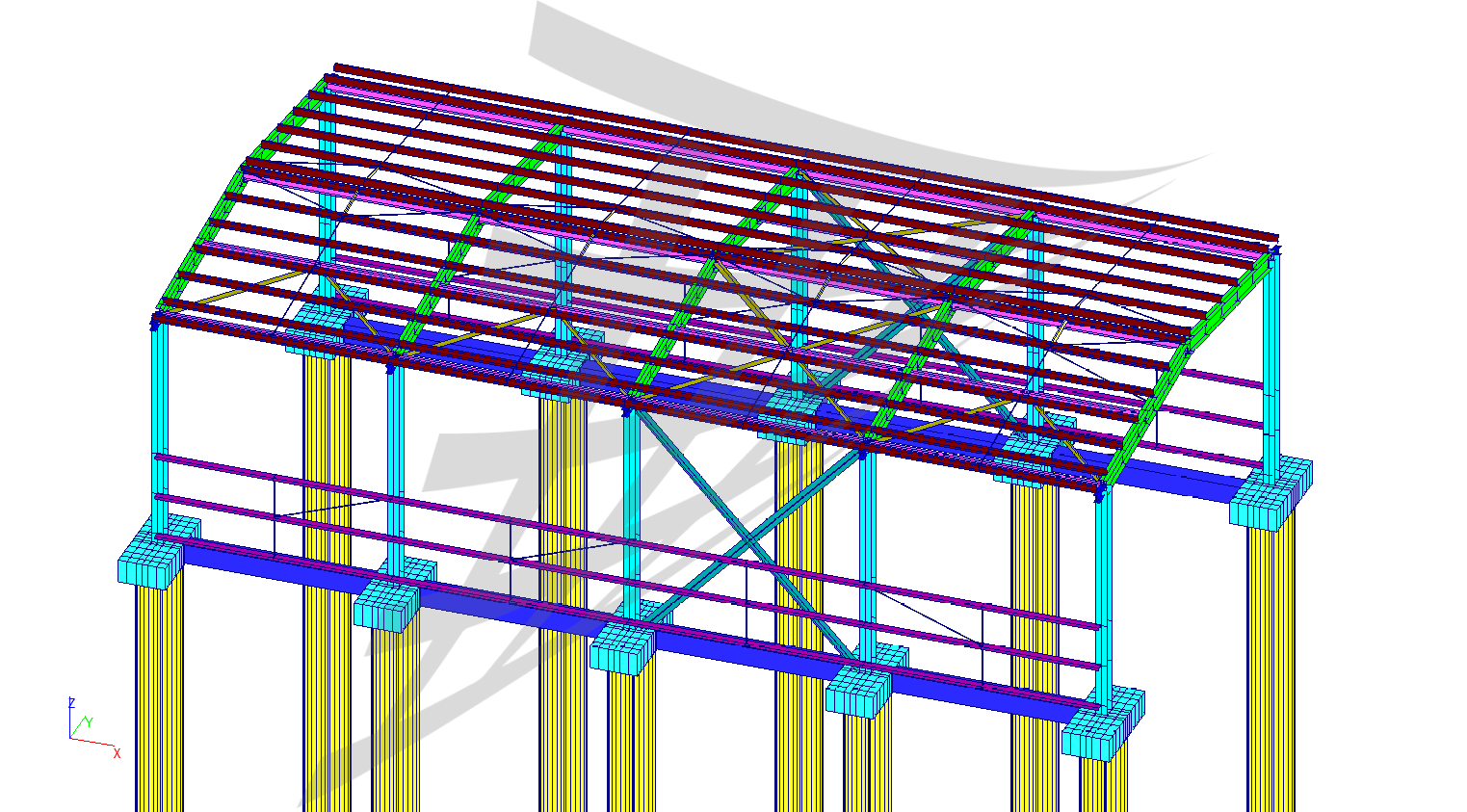Select the front-left corner cyan pile cap

(x=149, y=566)
